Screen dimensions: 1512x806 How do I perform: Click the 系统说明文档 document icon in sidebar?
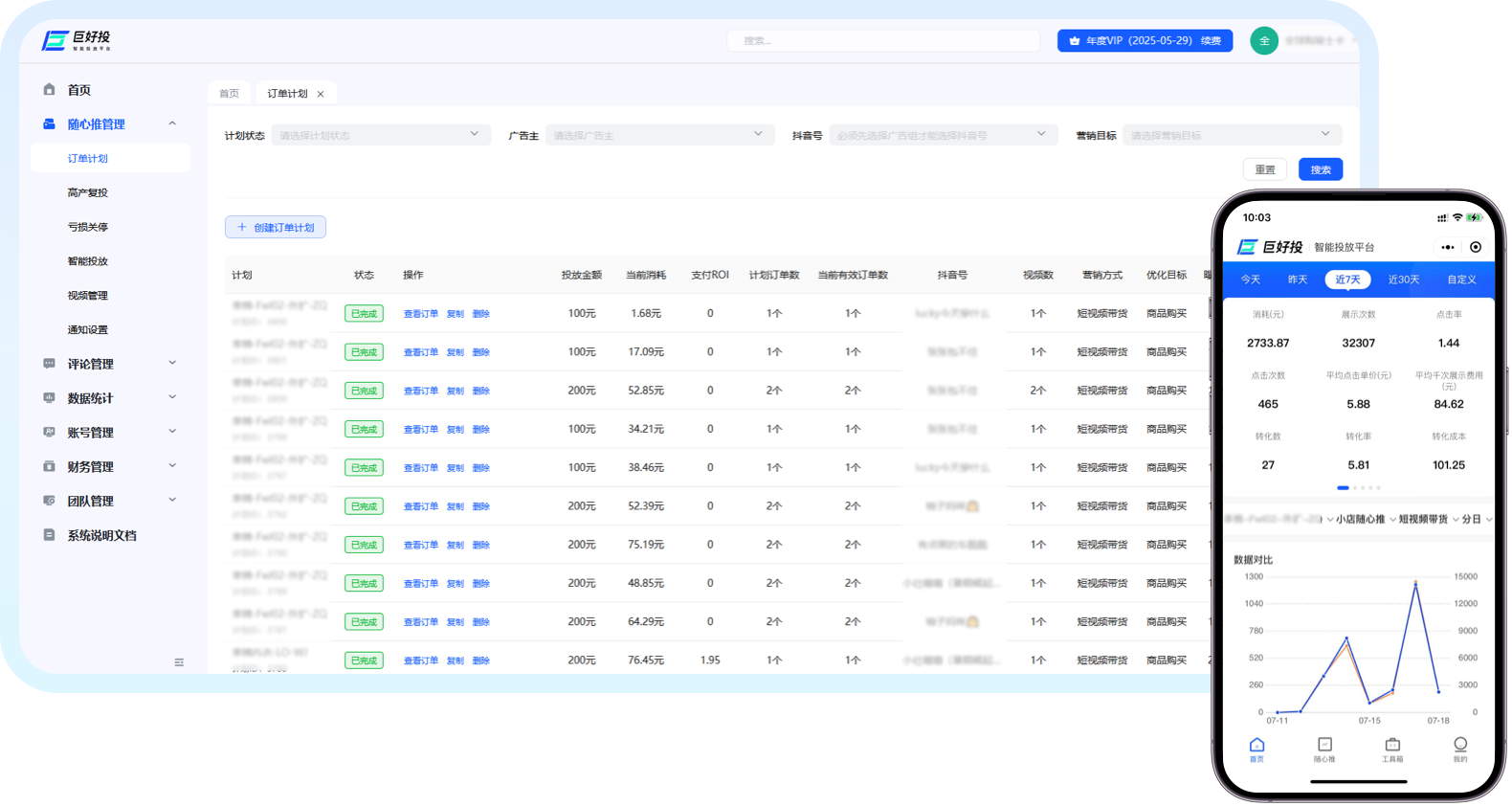[49, 535]
